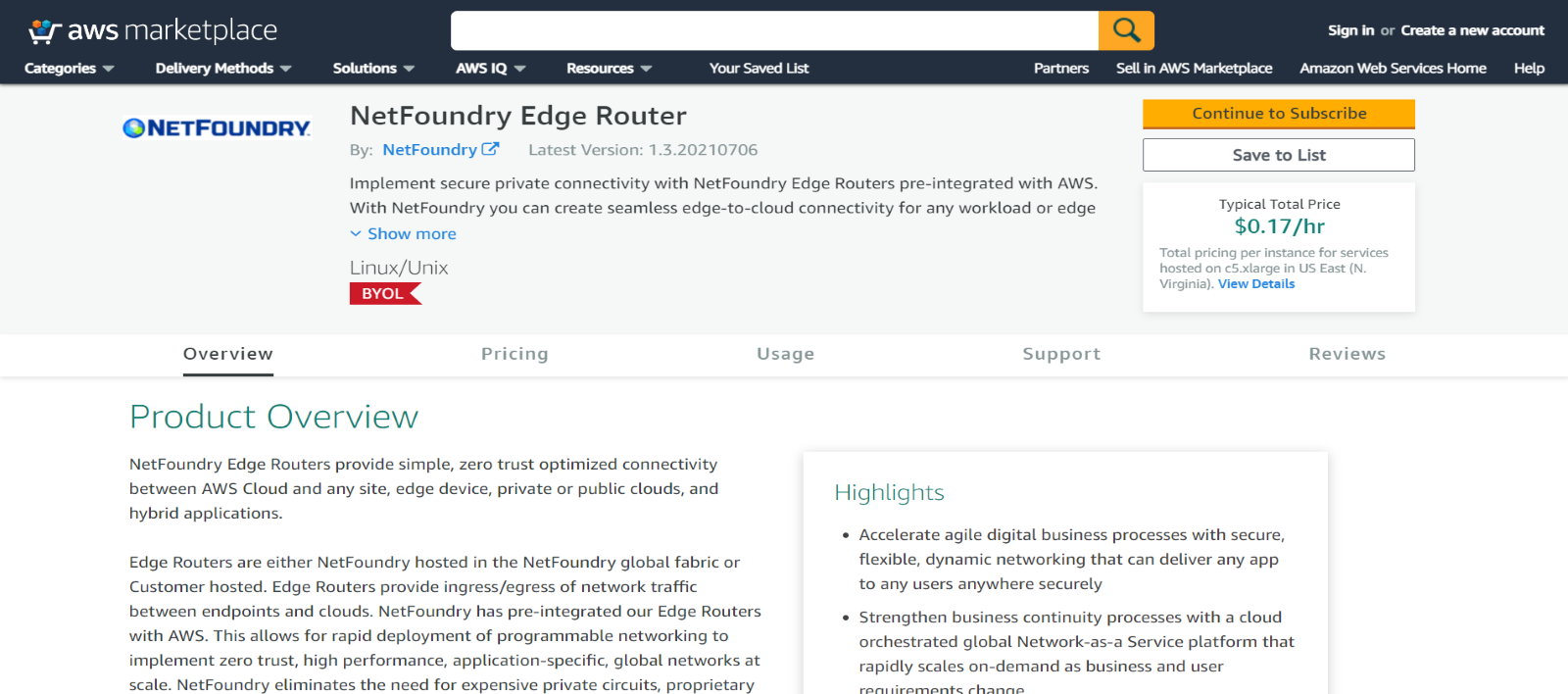
Task: Click Continue to Subscribe button
Action: coord(1279,114)
